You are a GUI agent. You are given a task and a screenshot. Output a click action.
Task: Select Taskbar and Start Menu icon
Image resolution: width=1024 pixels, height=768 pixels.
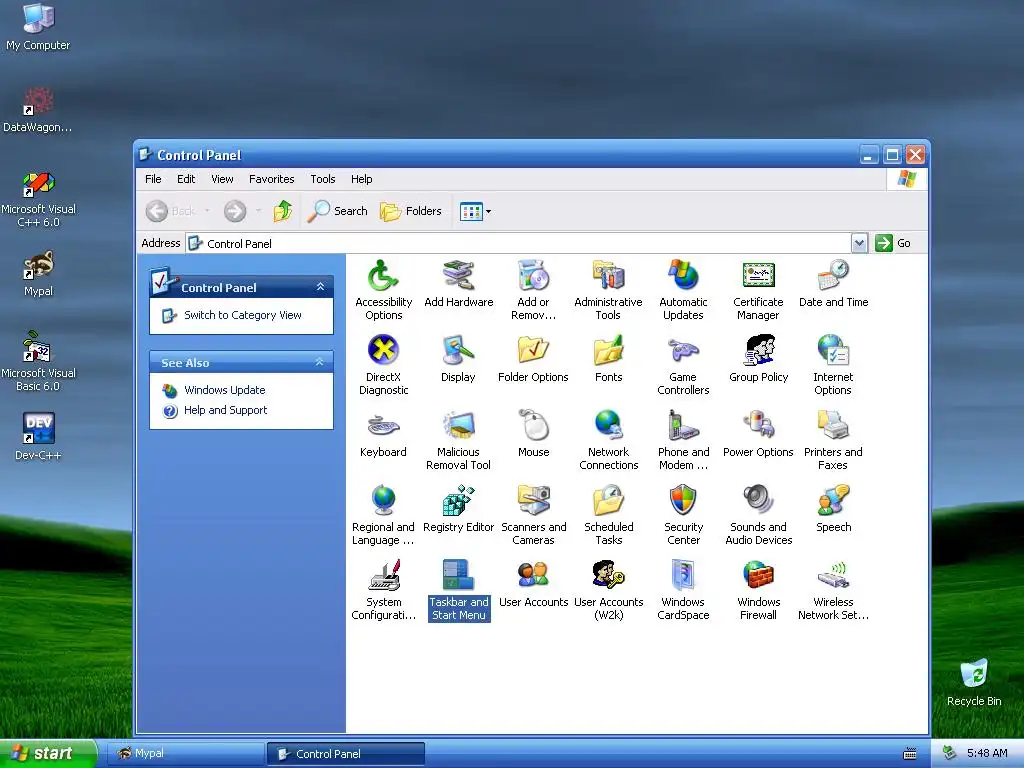(x=458, y=576)
